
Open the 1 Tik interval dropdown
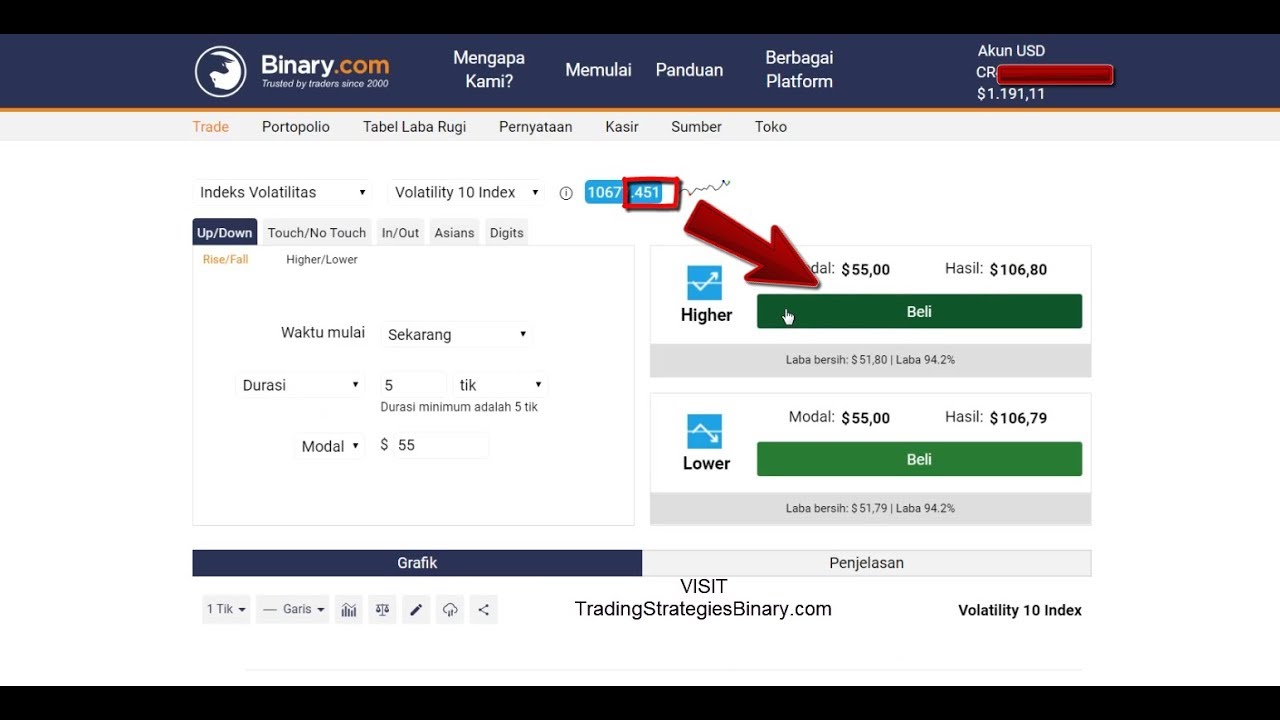(226, 610)
